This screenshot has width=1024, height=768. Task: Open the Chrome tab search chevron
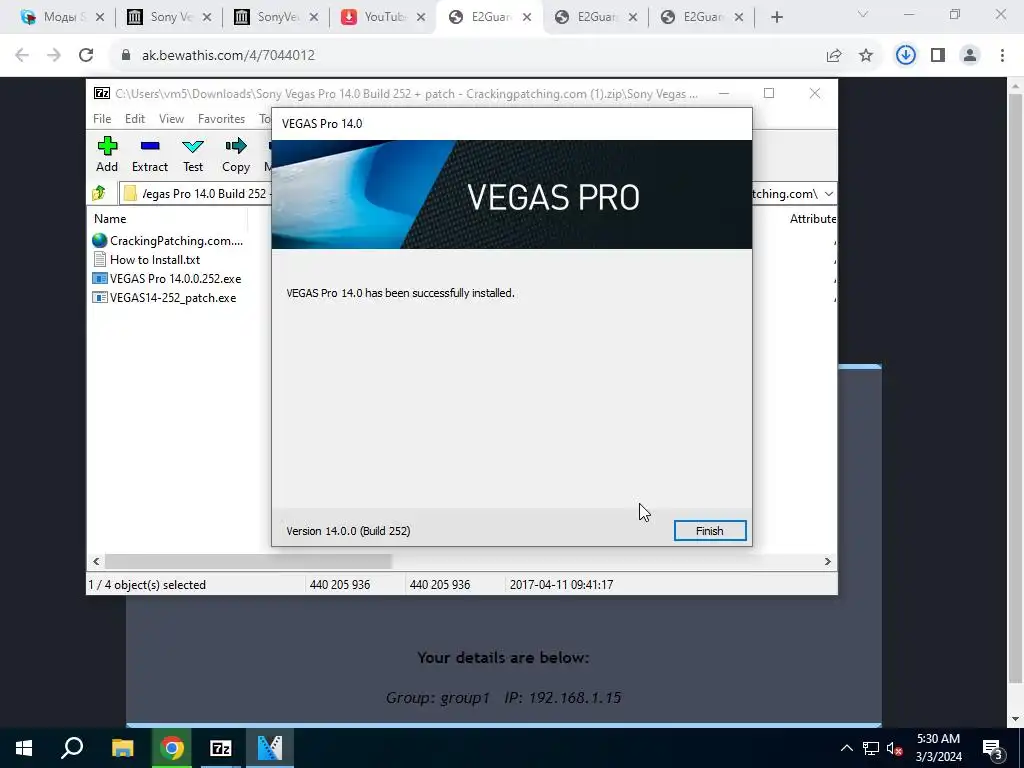coord(863,14)
